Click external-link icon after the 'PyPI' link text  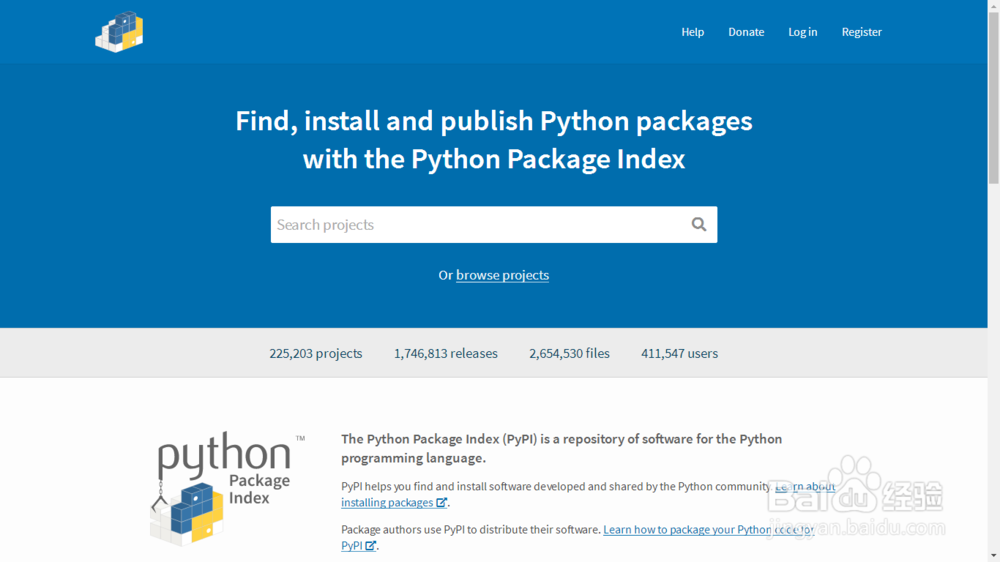[x=371, y=546]
